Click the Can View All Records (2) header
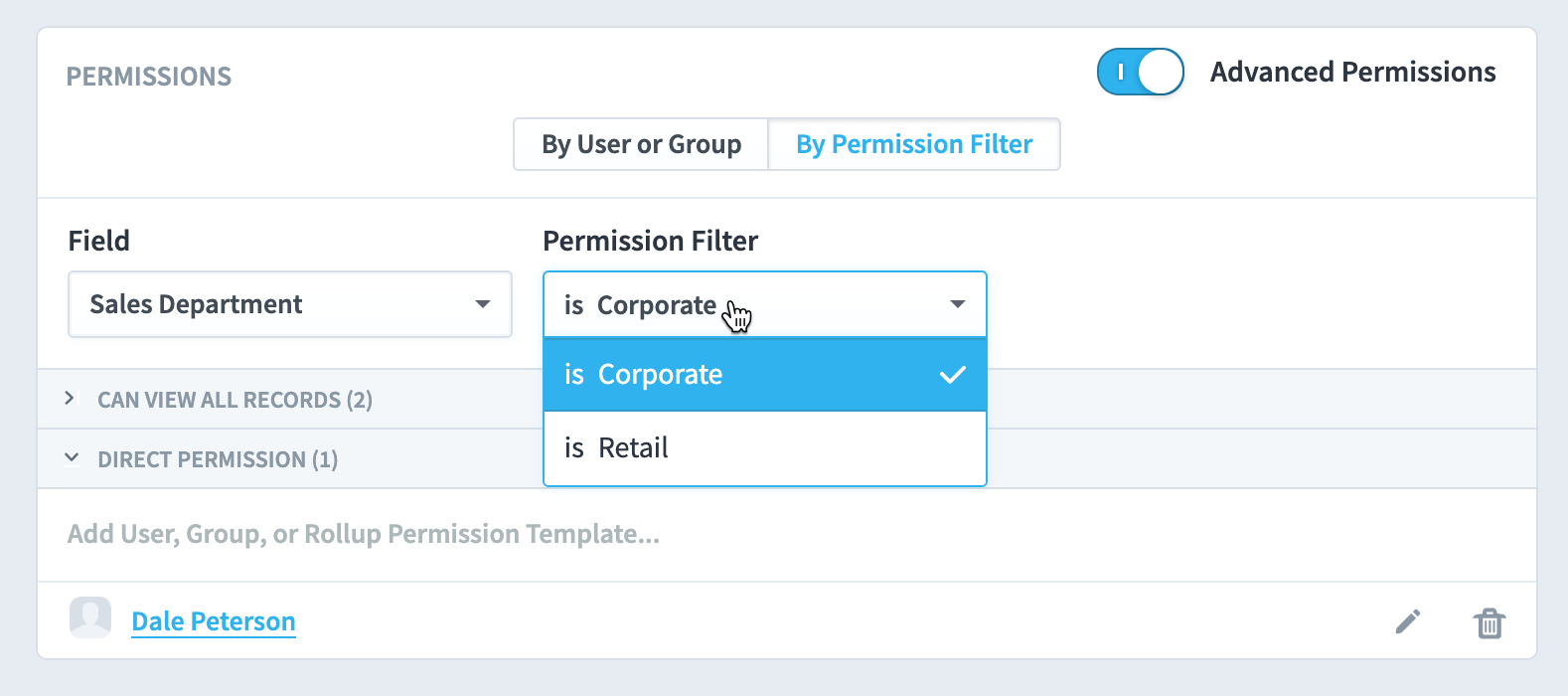 pos(235,400)
